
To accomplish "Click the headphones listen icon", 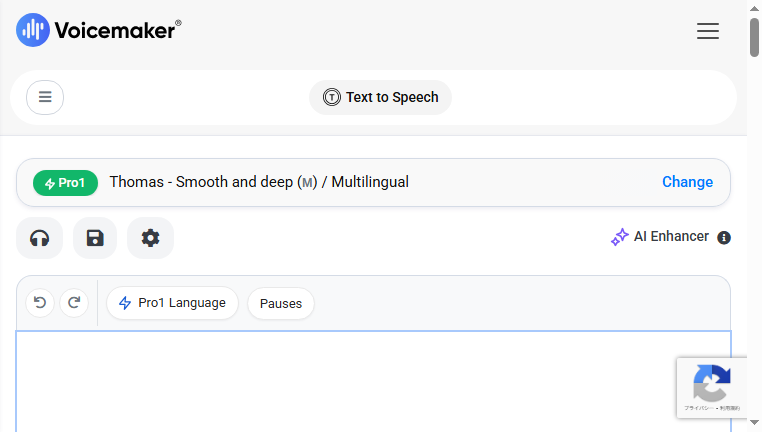I will click(39, 238).
